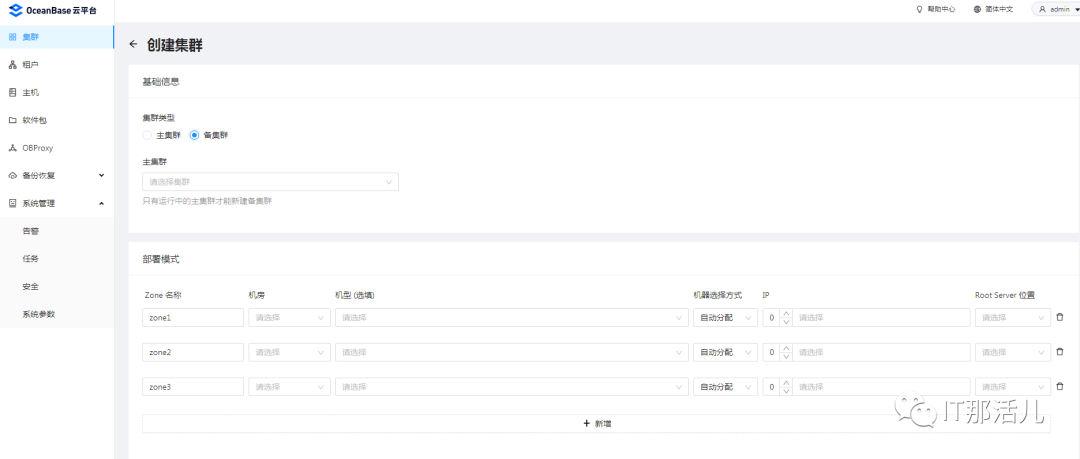Increase the zone1 machine count stepper
This screenshot has height=459, width=1080.
pyautogui.click(x=786, y=314)
